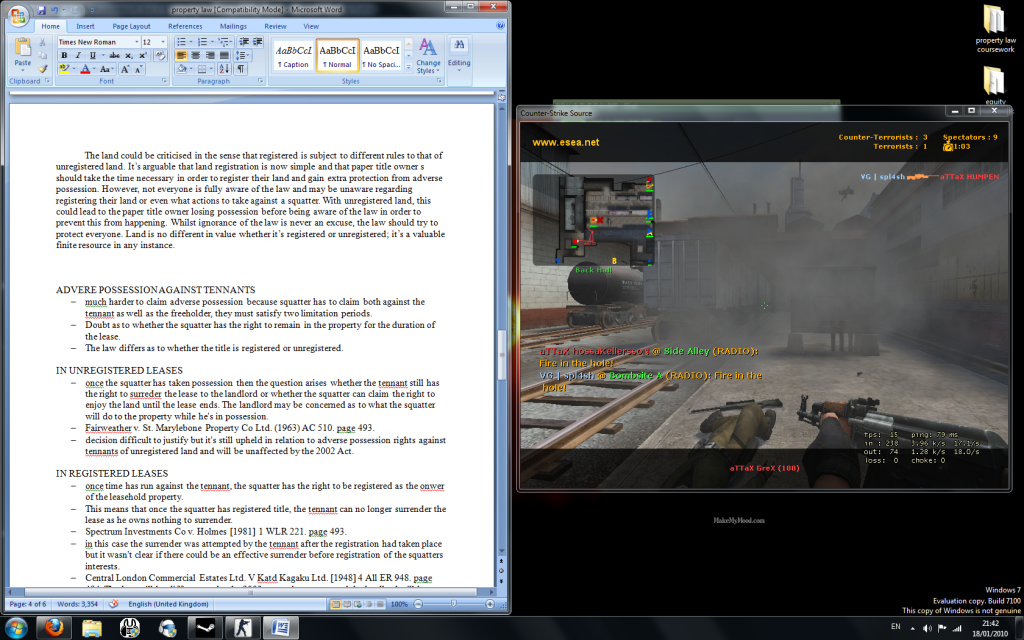This screenshot has height=640, width=1024.
Task: Zoom in with the plus button
Action: [x=490, y=604]
